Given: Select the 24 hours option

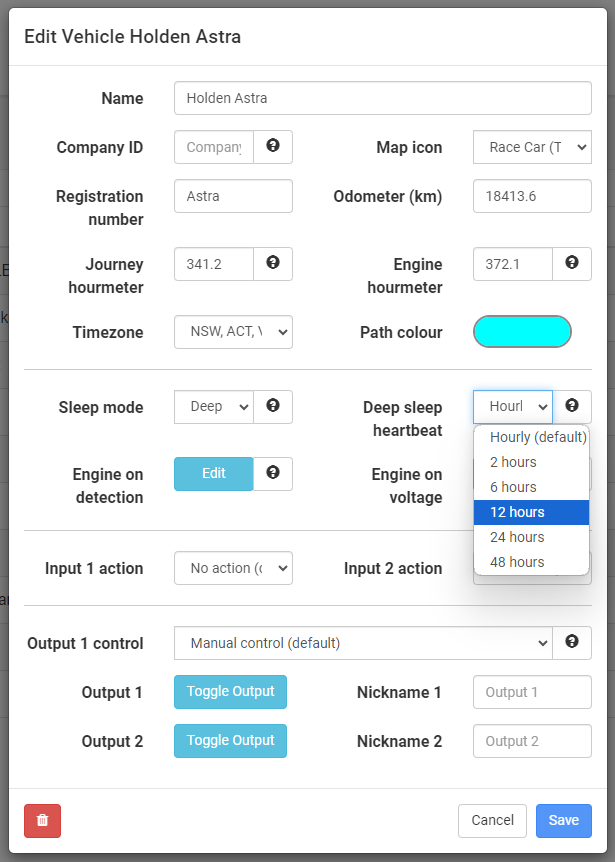Looking at the screenshot, I should (x=531, y=537).
